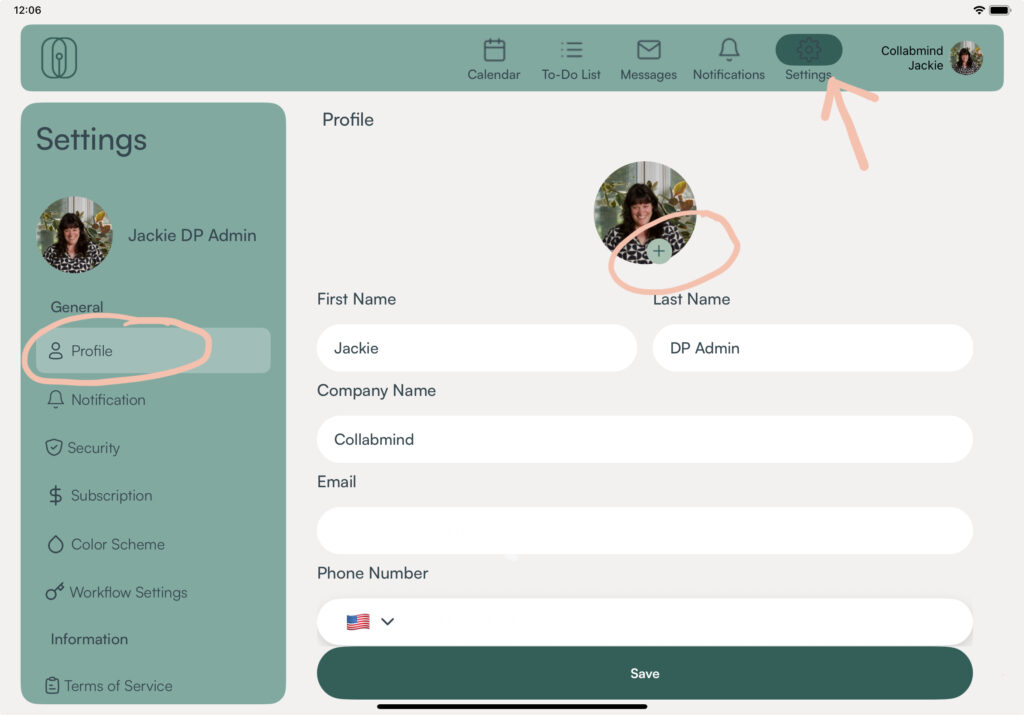Open the Notifications bell in top bar
Image resolution: width=1024 pixels, height=715 pixels.
(x=729, y=50)
